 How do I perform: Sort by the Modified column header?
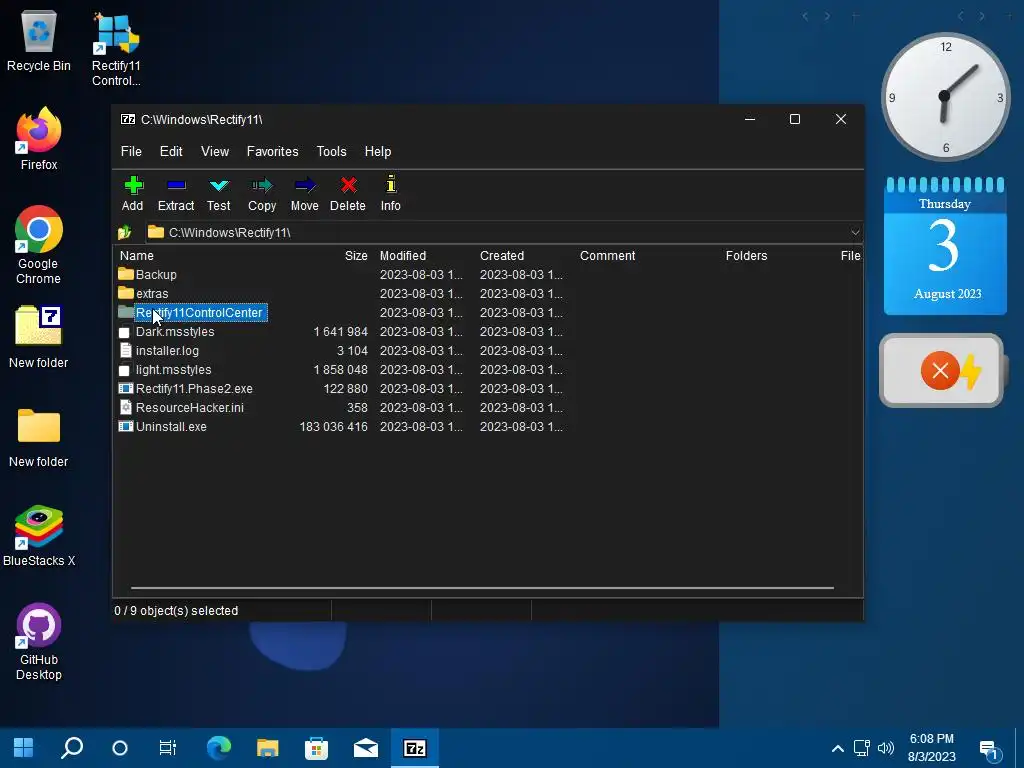[x=403, y=256]
